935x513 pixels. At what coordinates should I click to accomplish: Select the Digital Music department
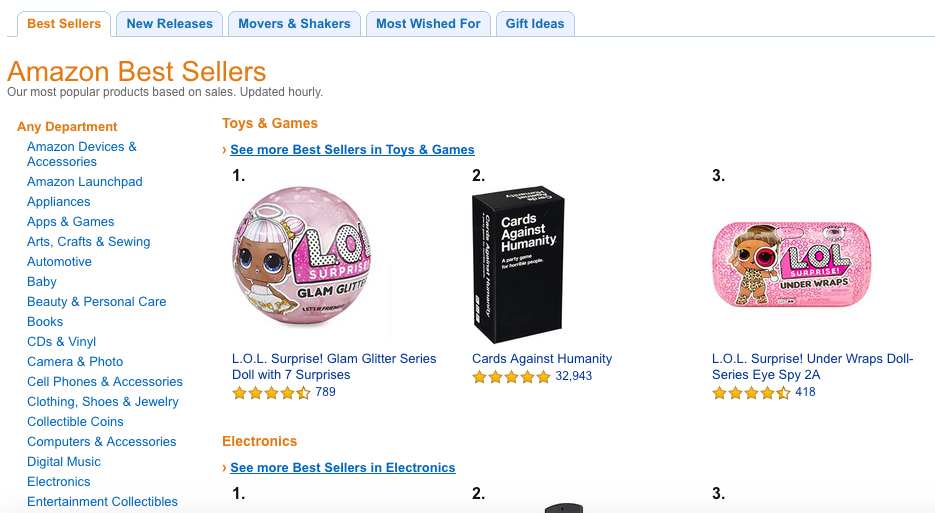pos(64,462)
